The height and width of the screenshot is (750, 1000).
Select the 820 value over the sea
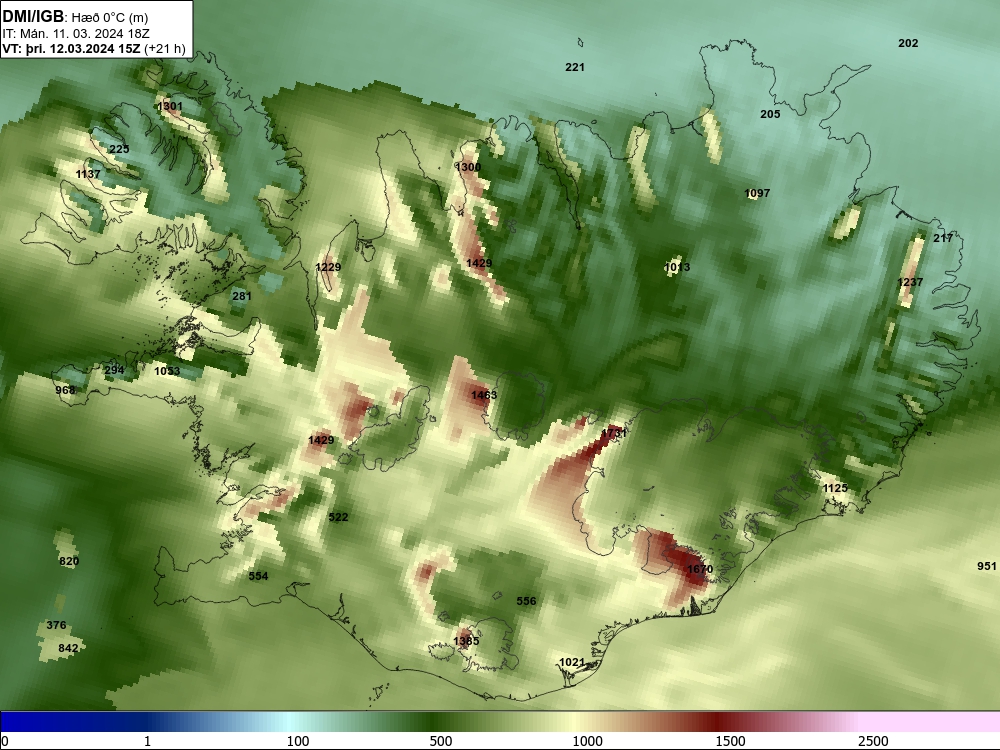coord(69,562)
